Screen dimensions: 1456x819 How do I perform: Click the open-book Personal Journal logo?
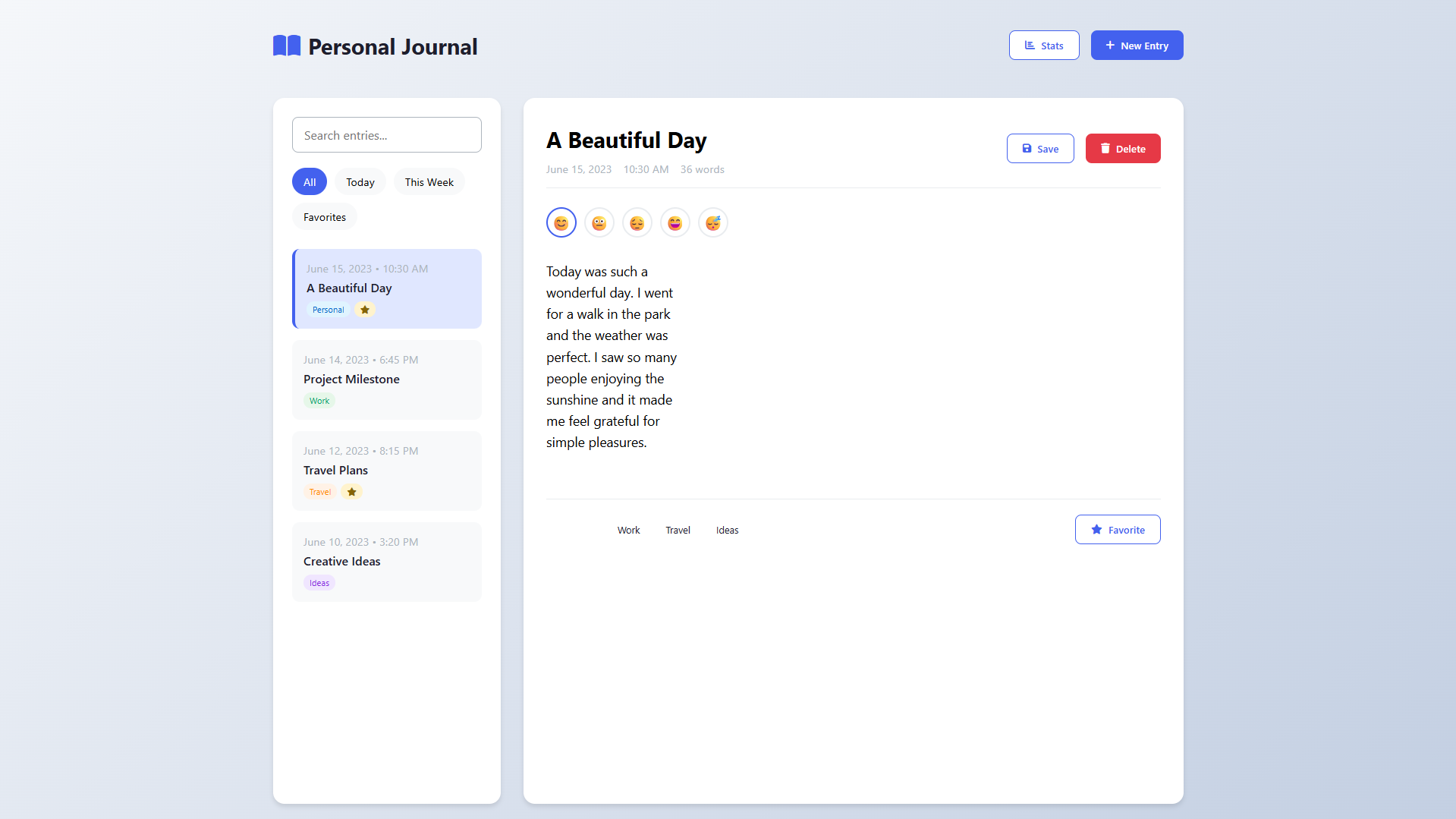click(x=287, y=46)
